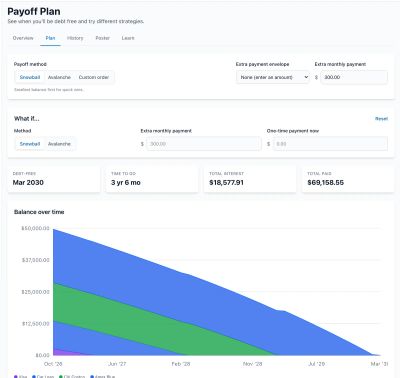Click the What if Extra monthly payment field
Screen dimensions: 400x378
pyautogui.click(x=204, y=144)
